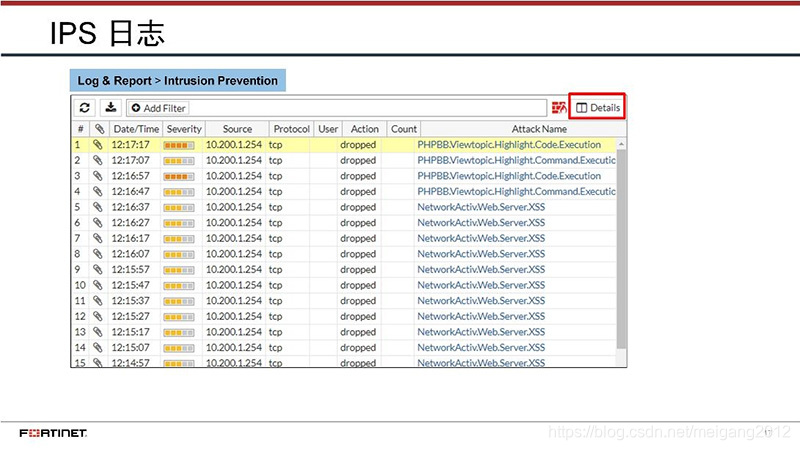
Task: Click row number 13
Action: click(80, 332)
